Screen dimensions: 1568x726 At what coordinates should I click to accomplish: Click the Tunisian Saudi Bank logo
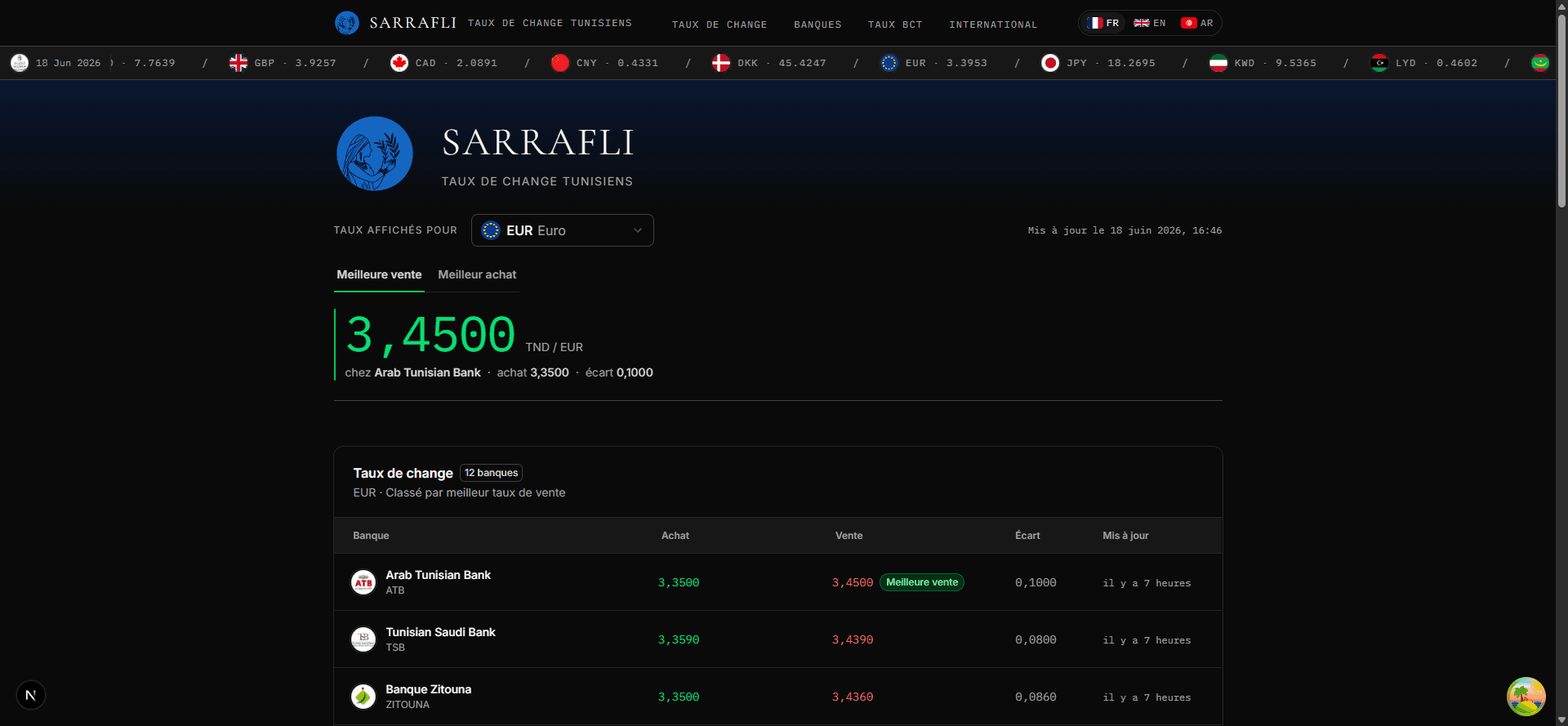(x=363, y=639)
